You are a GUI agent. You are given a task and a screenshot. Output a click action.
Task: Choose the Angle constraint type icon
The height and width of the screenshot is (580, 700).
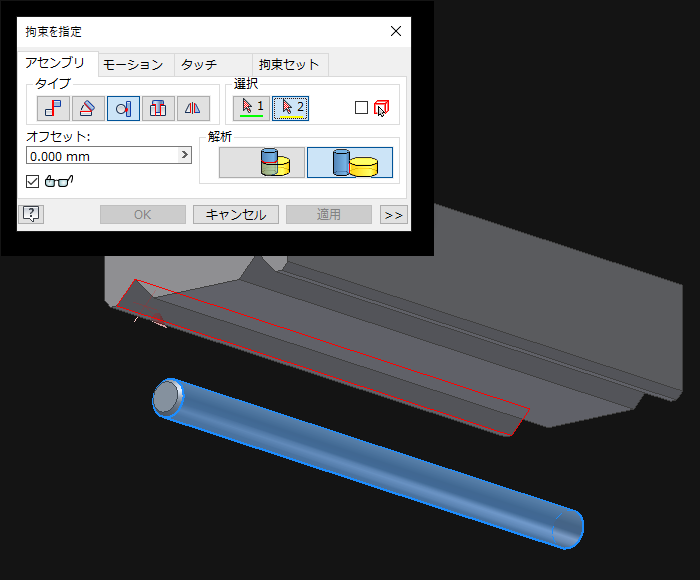click(x=88, y=108)
